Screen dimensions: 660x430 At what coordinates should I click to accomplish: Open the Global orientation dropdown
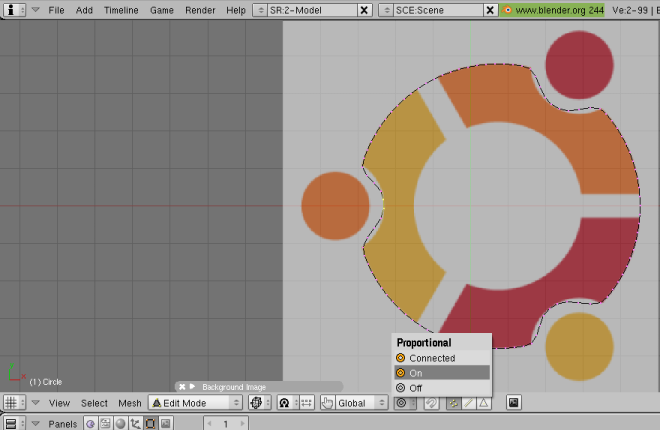click(361, 403)
